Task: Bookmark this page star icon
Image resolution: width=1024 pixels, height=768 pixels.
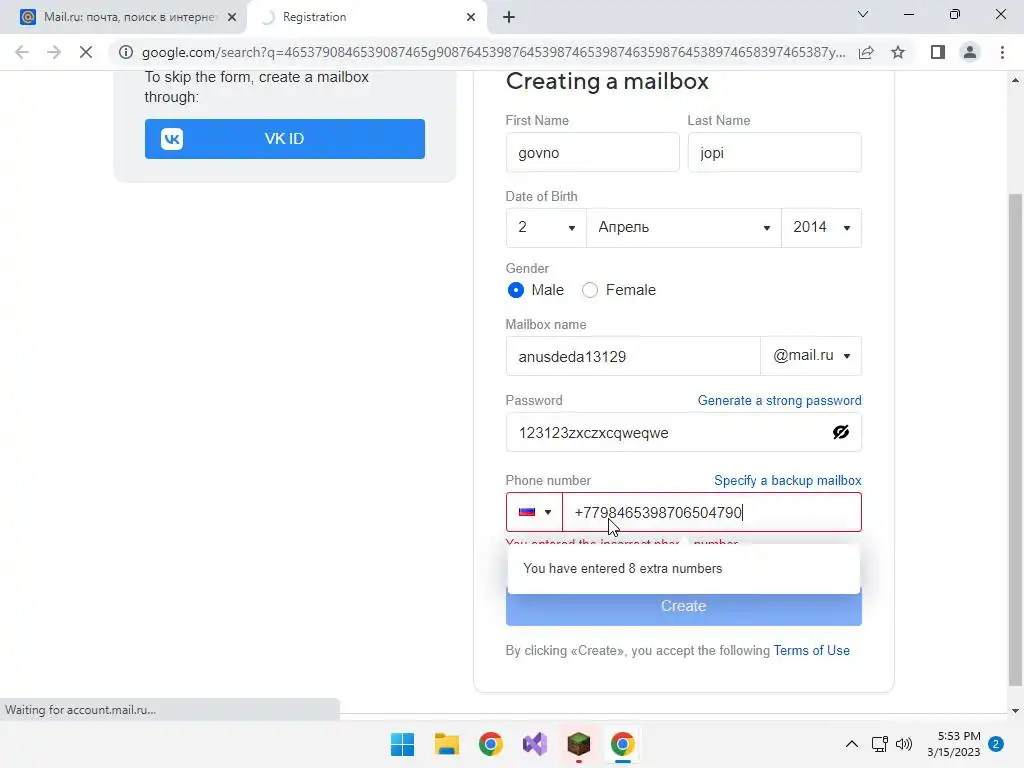Action: 898,52
